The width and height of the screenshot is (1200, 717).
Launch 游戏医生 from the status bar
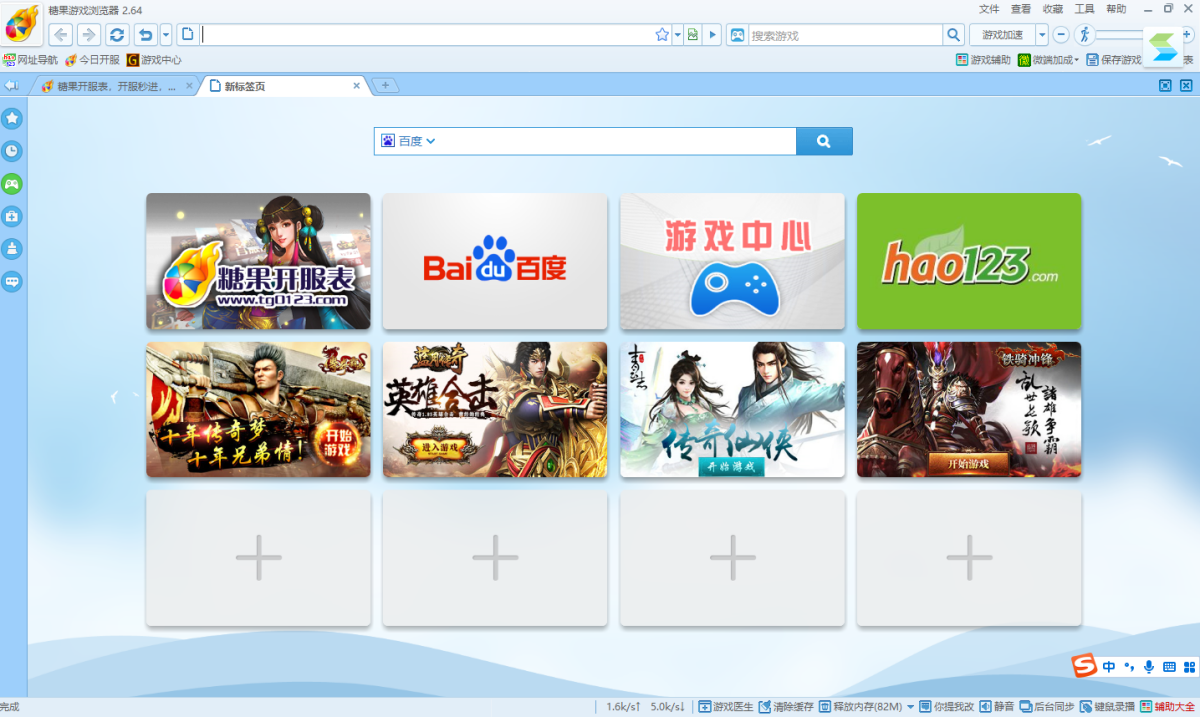[x=725, y=706]
